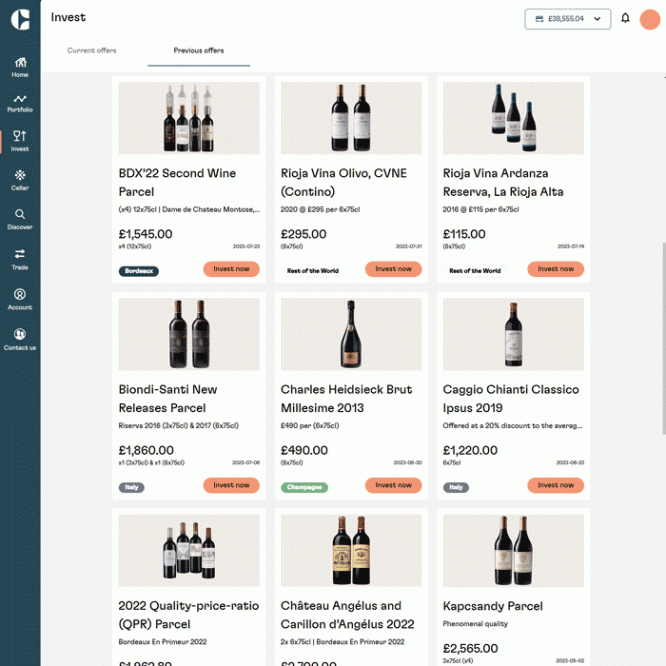666x666 pixels.
Task: Open Biondi-Santi New Releases Parcel title
Action: [x=168, y=399]
